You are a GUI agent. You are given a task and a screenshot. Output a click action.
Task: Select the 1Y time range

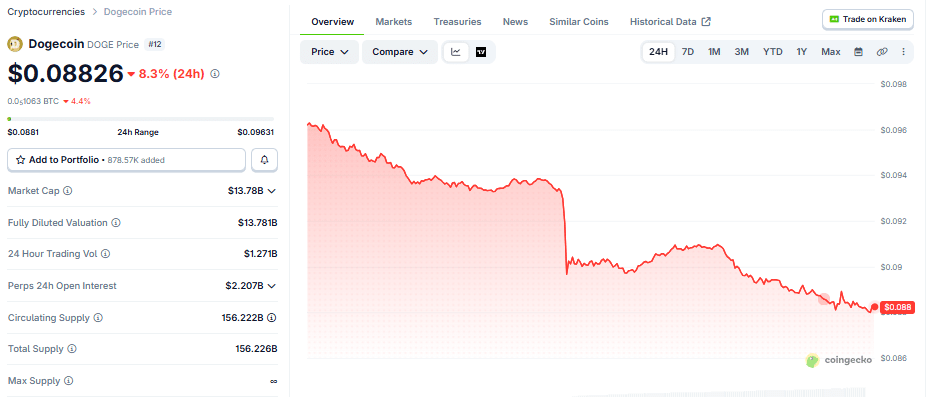(x=802, y=52)
